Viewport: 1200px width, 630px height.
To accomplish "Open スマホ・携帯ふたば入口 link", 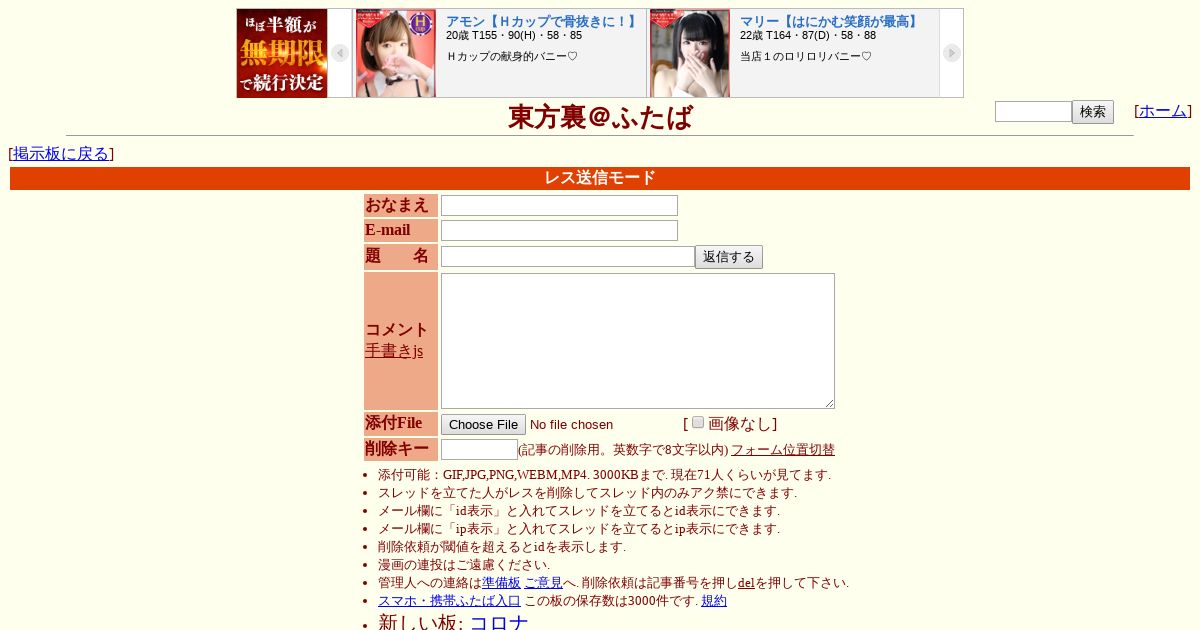I will pos(449,601).
